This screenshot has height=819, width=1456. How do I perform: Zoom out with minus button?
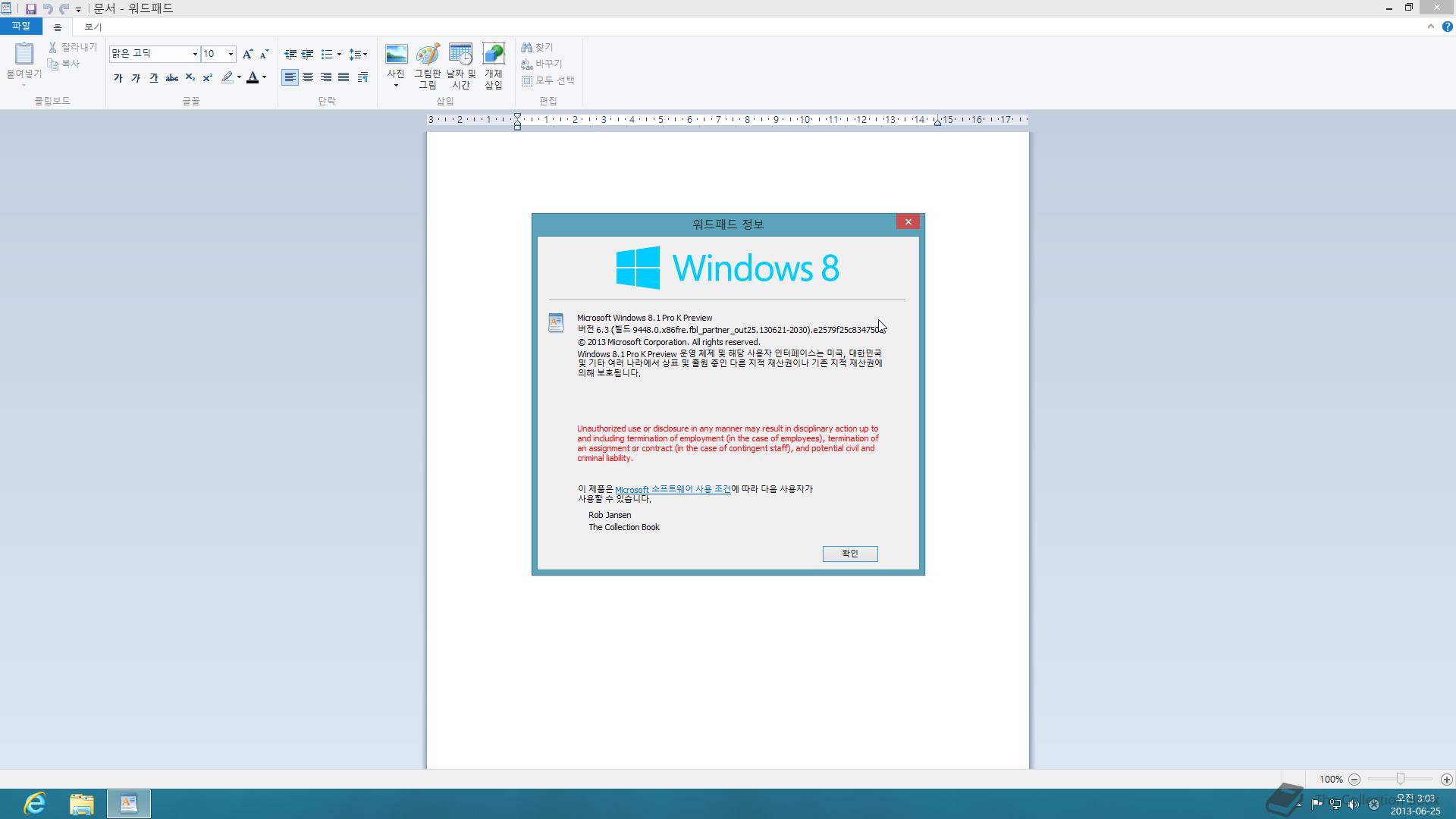(1354, 779)
